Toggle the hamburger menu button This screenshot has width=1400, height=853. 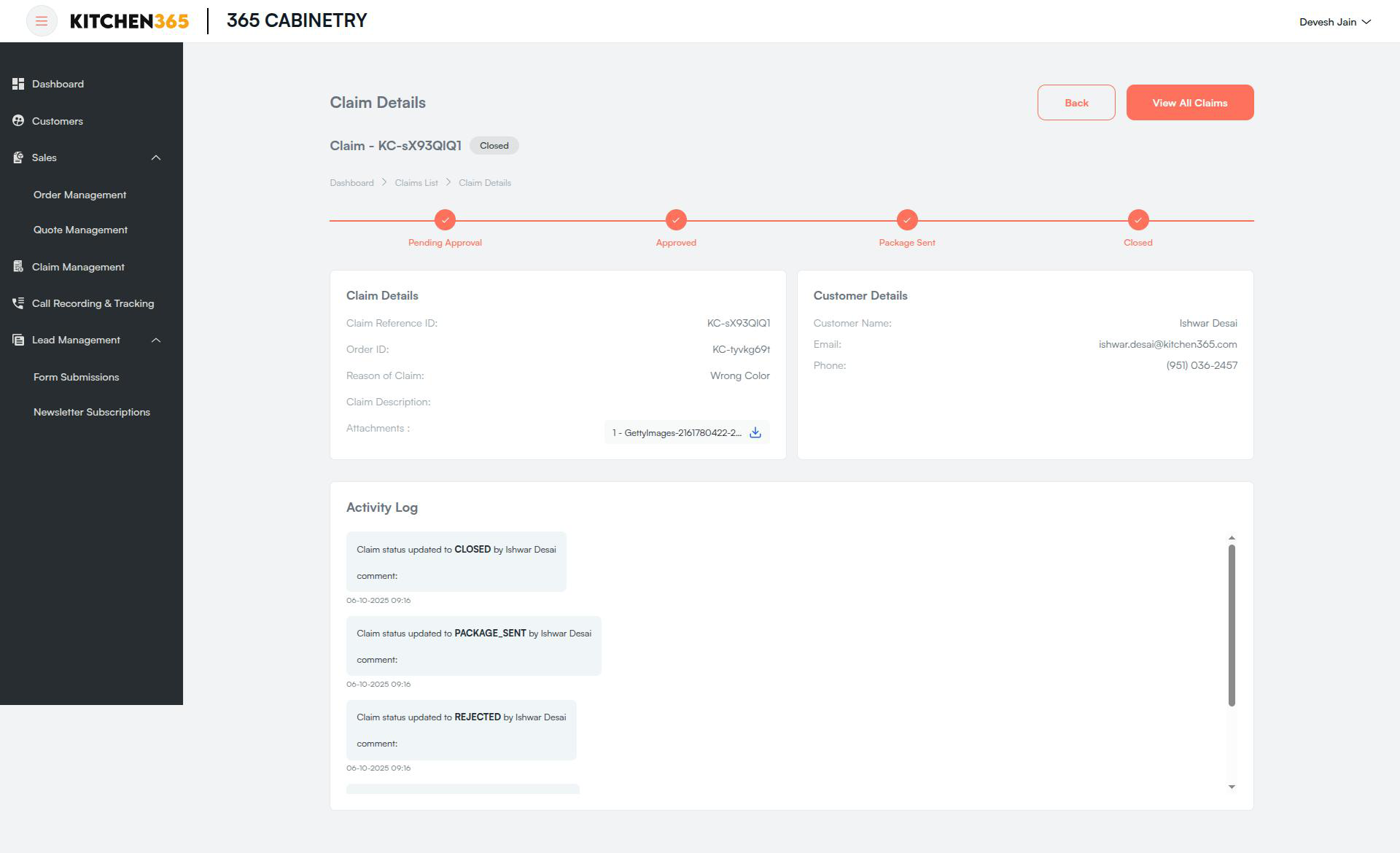[x=42, y=21]
